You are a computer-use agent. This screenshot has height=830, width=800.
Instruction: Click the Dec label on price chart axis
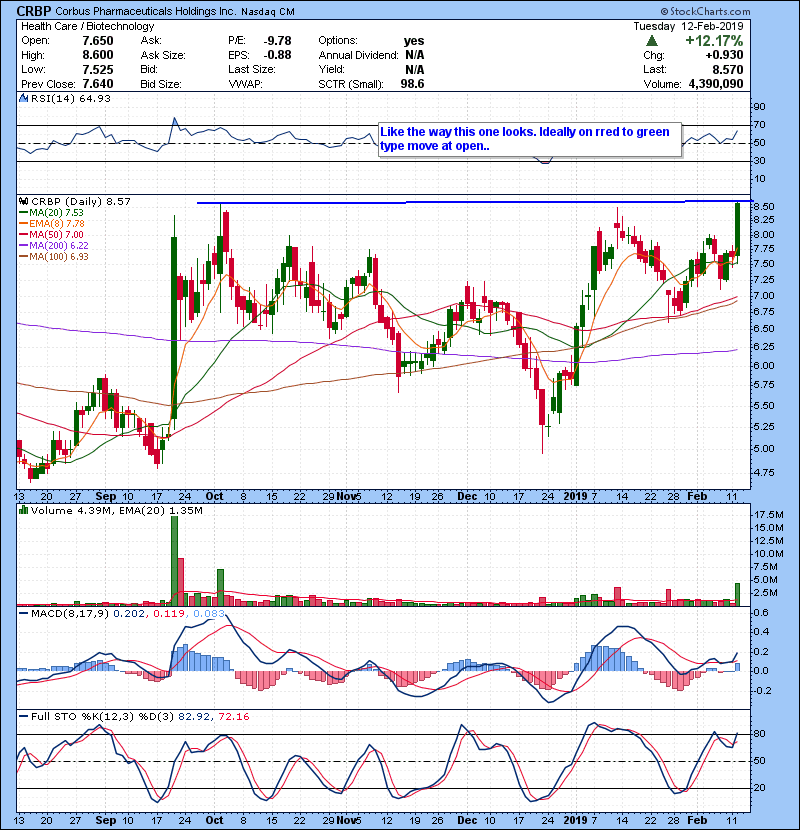pyautogui.click(x=468, y=497)
